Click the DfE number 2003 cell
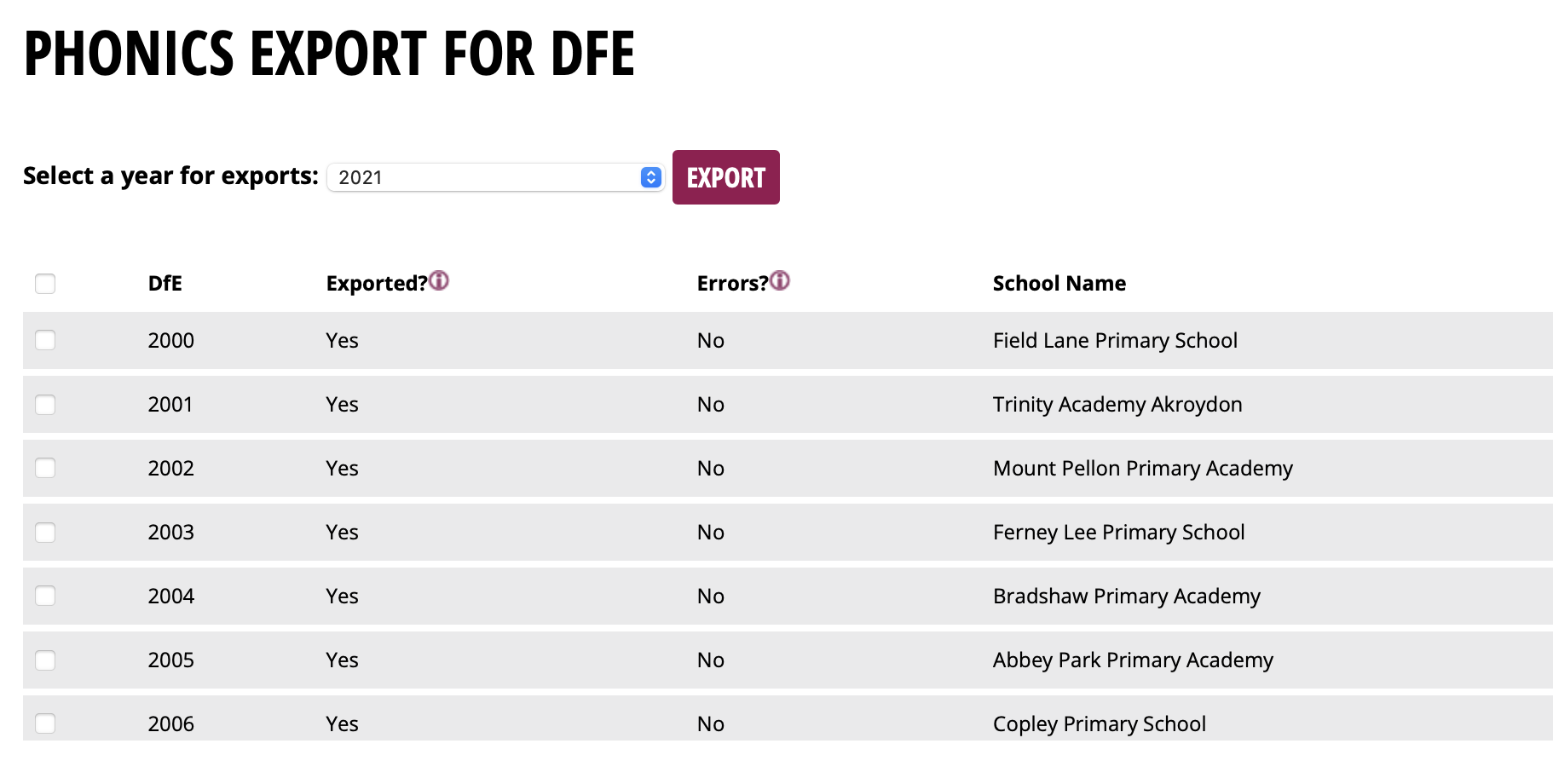 tap(171, 532)
